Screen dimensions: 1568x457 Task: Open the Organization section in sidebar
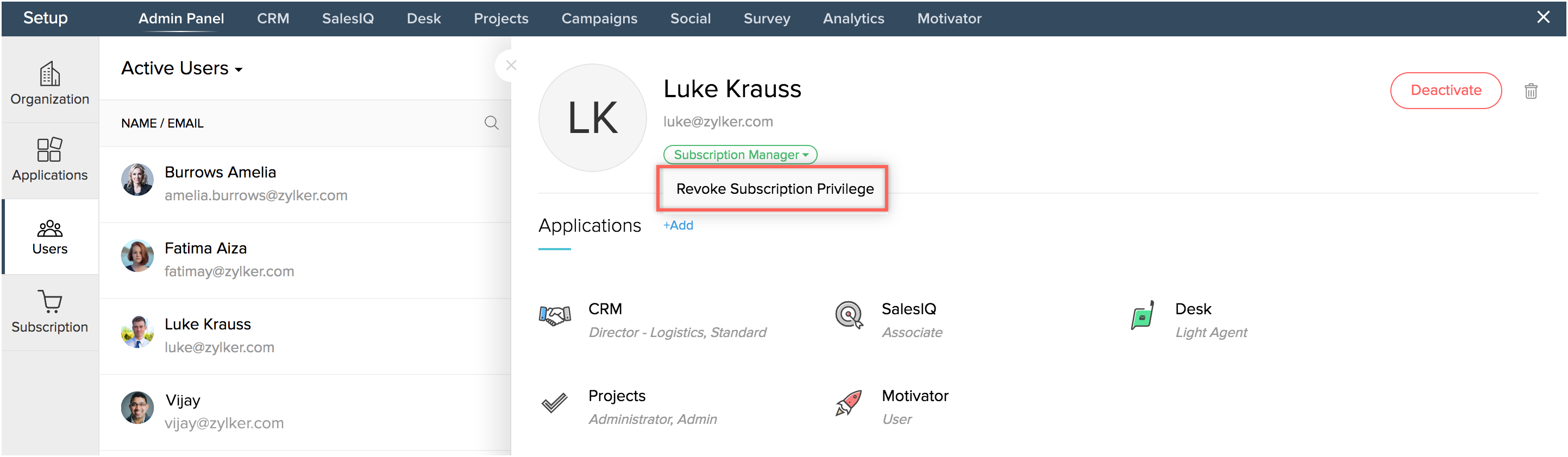tap(50, 83)
